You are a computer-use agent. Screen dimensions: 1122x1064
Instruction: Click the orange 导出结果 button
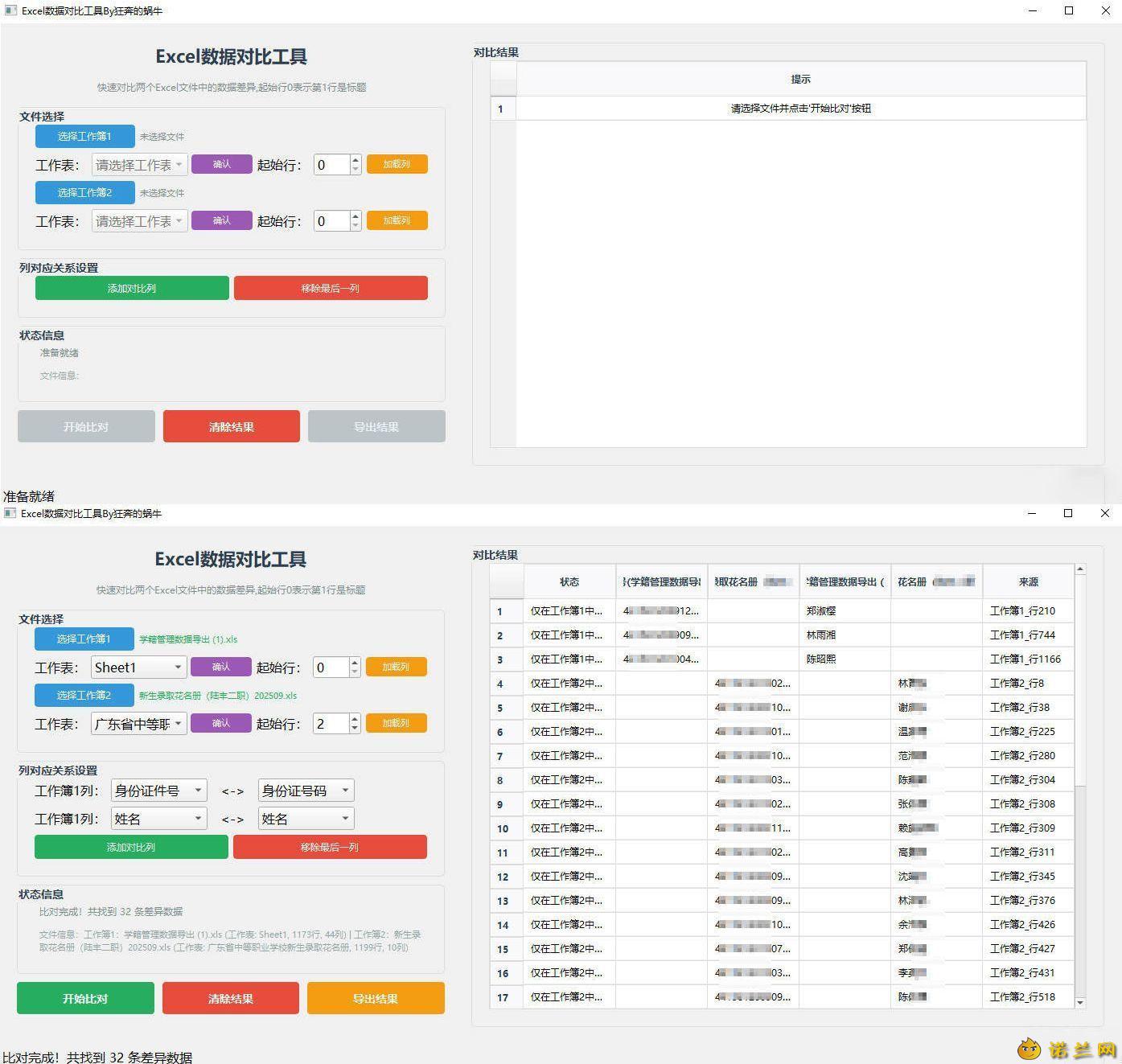(376, 998)
